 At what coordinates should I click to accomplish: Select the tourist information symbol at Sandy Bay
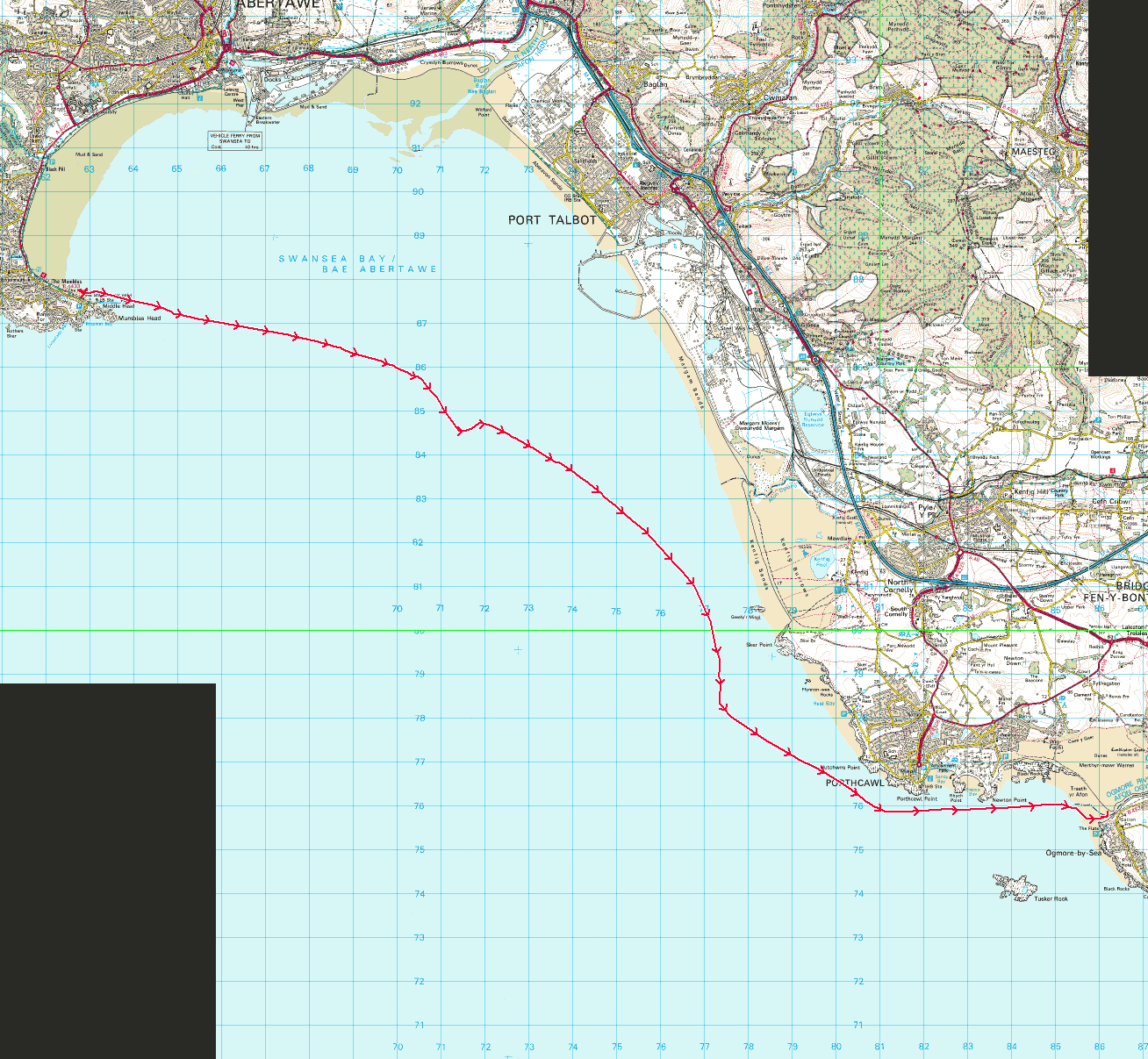point(930,778)
